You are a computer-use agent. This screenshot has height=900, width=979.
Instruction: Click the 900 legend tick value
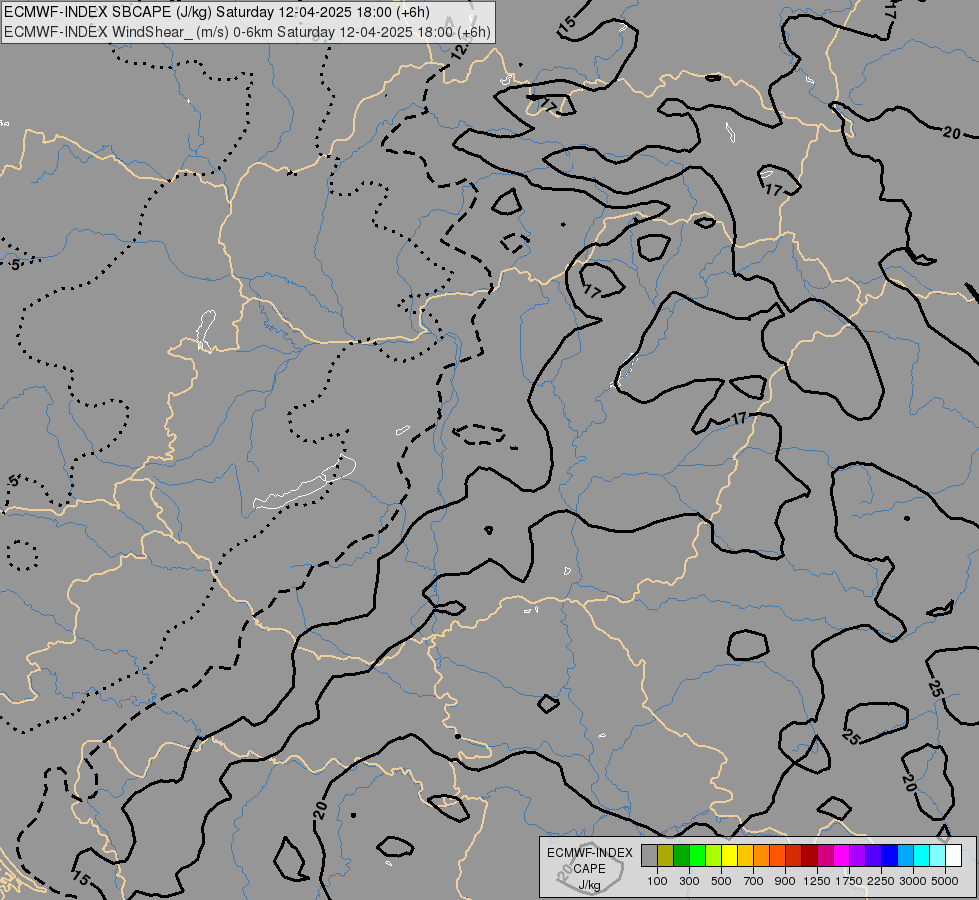785,881
